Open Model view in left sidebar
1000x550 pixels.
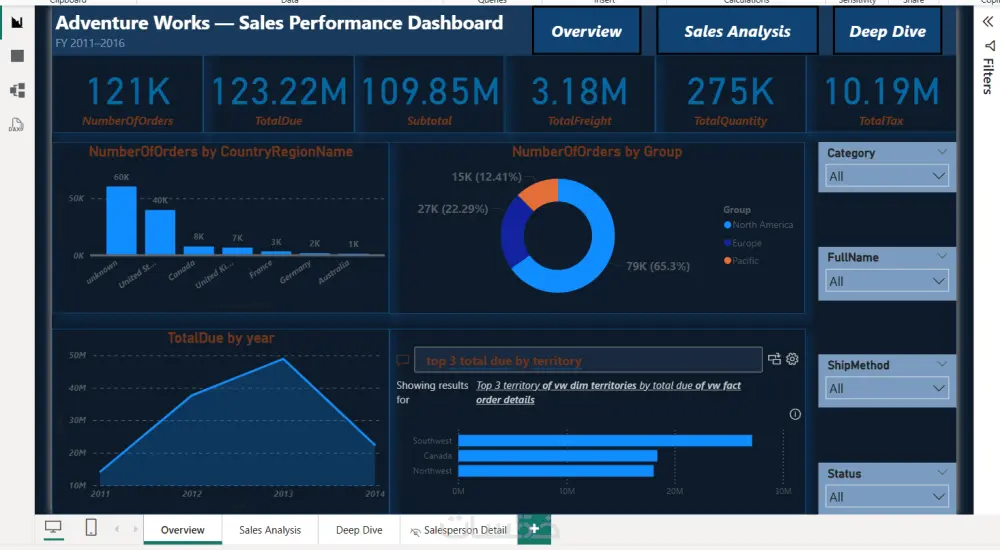click(x=17, y=90)
